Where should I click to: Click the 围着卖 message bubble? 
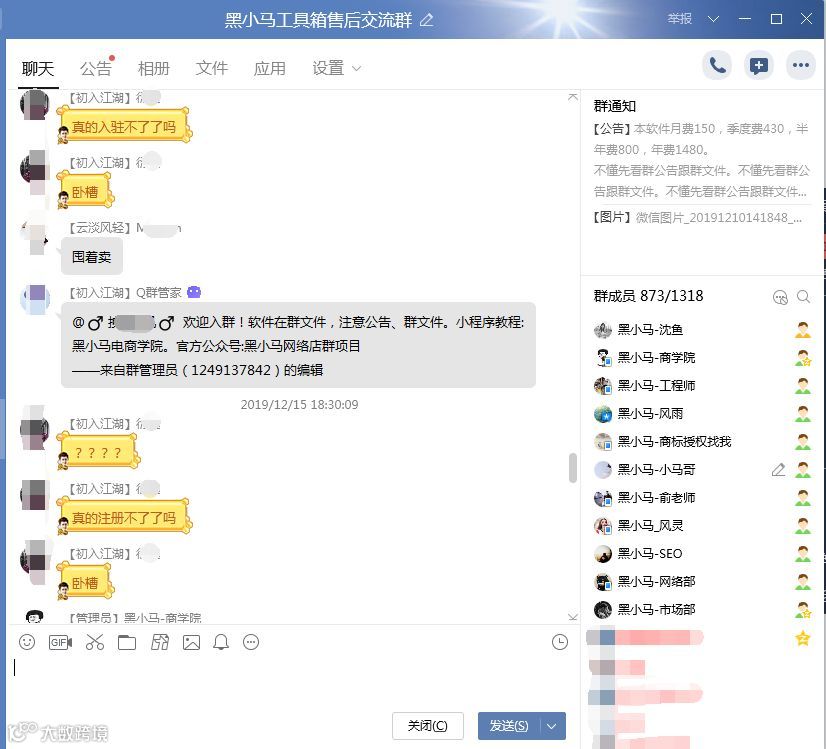(92, 257)
